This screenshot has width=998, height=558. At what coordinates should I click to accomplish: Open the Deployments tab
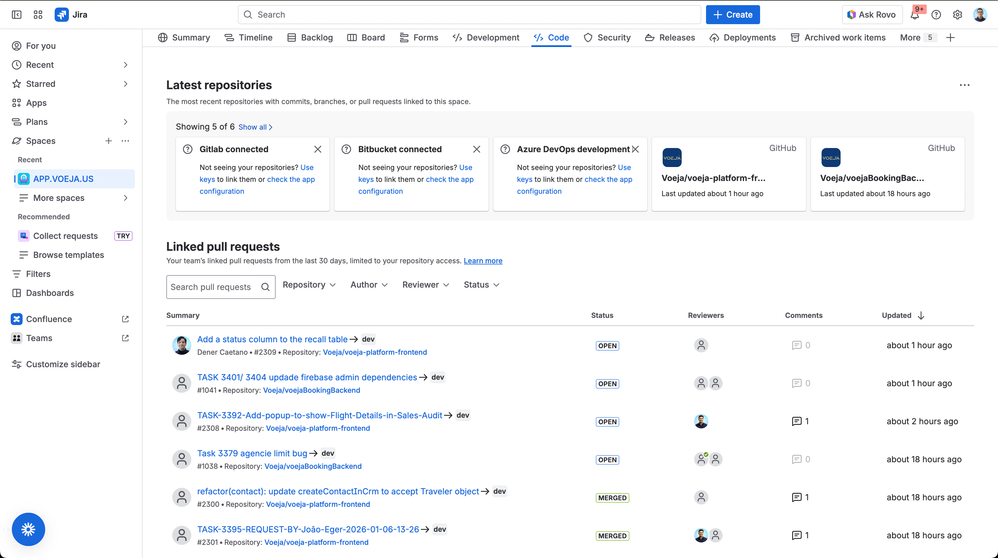tap(743, 38)
